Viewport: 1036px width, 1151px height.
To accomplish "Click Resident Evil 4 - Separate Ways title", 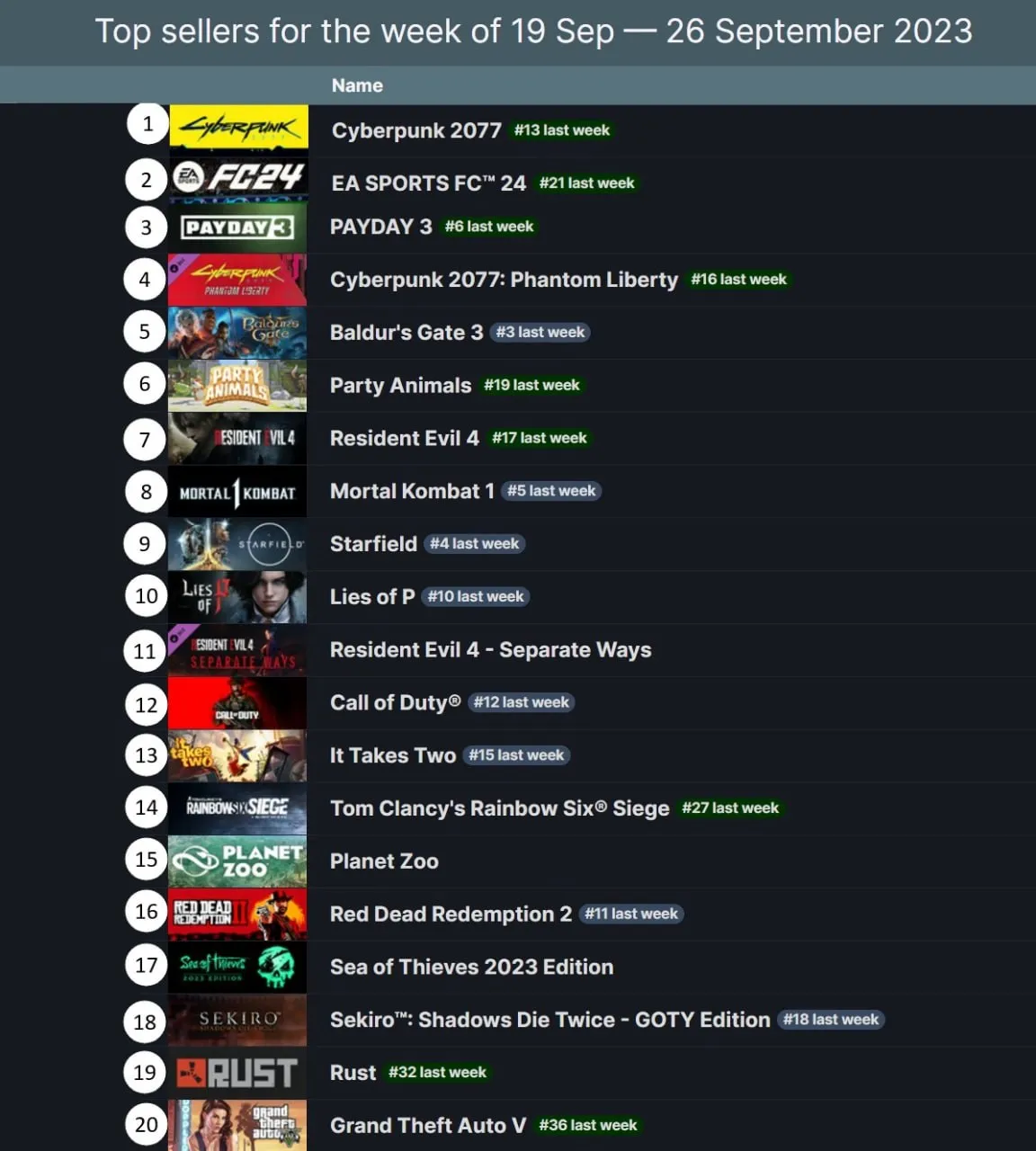I will click(490, 650).
